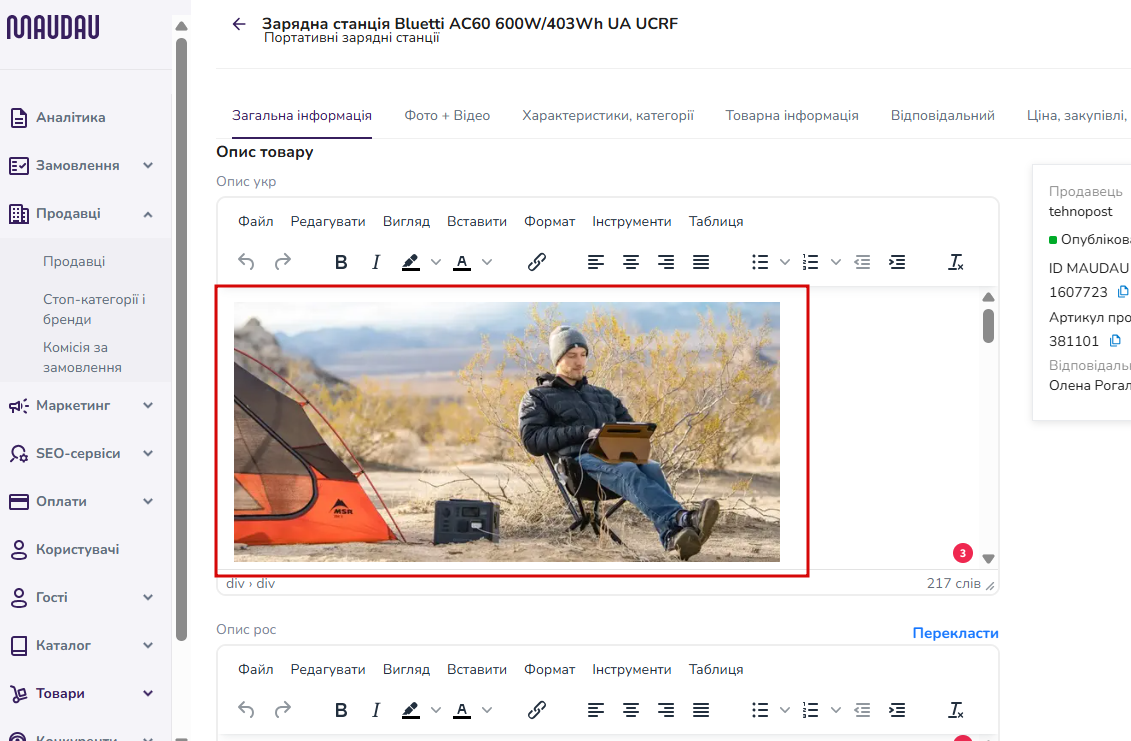Select the camping image in Опис укр editor
This screenshot has width=1131, height=741.
coord(506,431)
